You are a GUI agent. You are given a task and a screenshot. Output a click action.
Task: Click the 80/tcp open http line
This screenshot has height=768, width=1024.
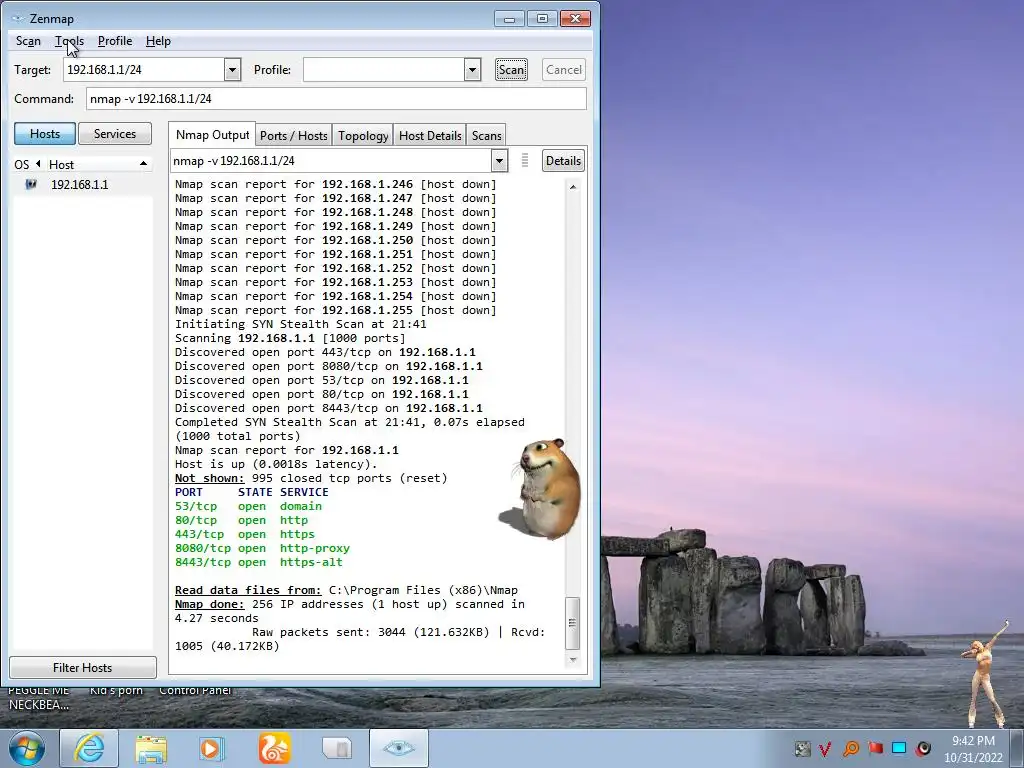coord(241,520)
